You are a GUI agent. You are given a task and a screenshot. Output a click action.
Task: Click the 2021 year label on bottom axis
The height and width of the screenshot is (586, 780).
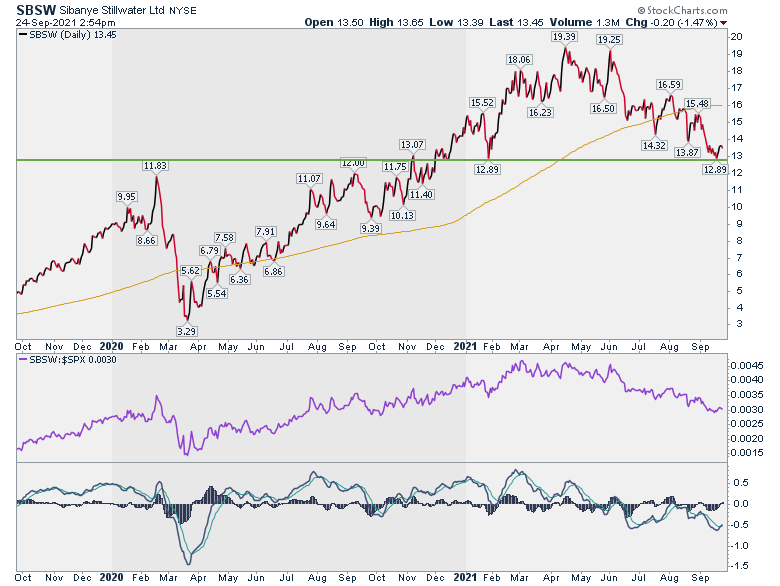pyautogui.click(x=465, y=578)
